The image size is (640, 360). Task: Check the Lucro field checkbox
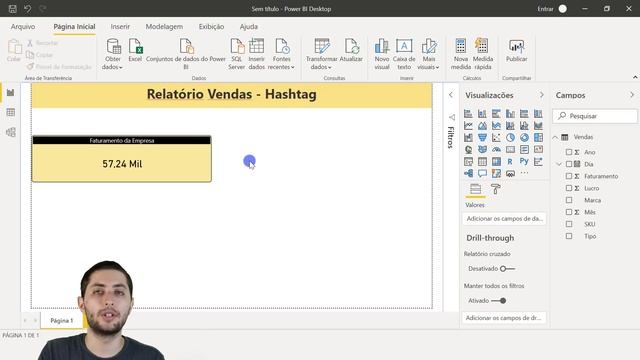[x=569, y=188]
